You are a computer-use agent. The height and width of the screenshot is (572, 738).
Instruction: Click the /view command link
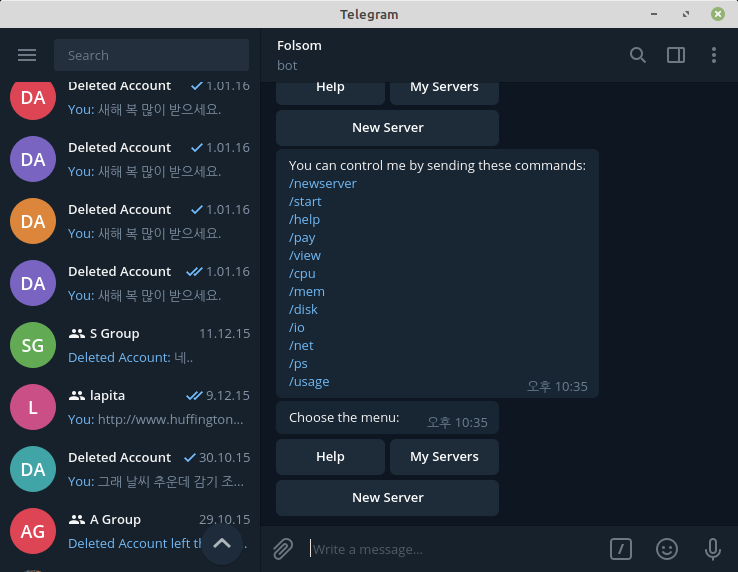tap(305, 256)
